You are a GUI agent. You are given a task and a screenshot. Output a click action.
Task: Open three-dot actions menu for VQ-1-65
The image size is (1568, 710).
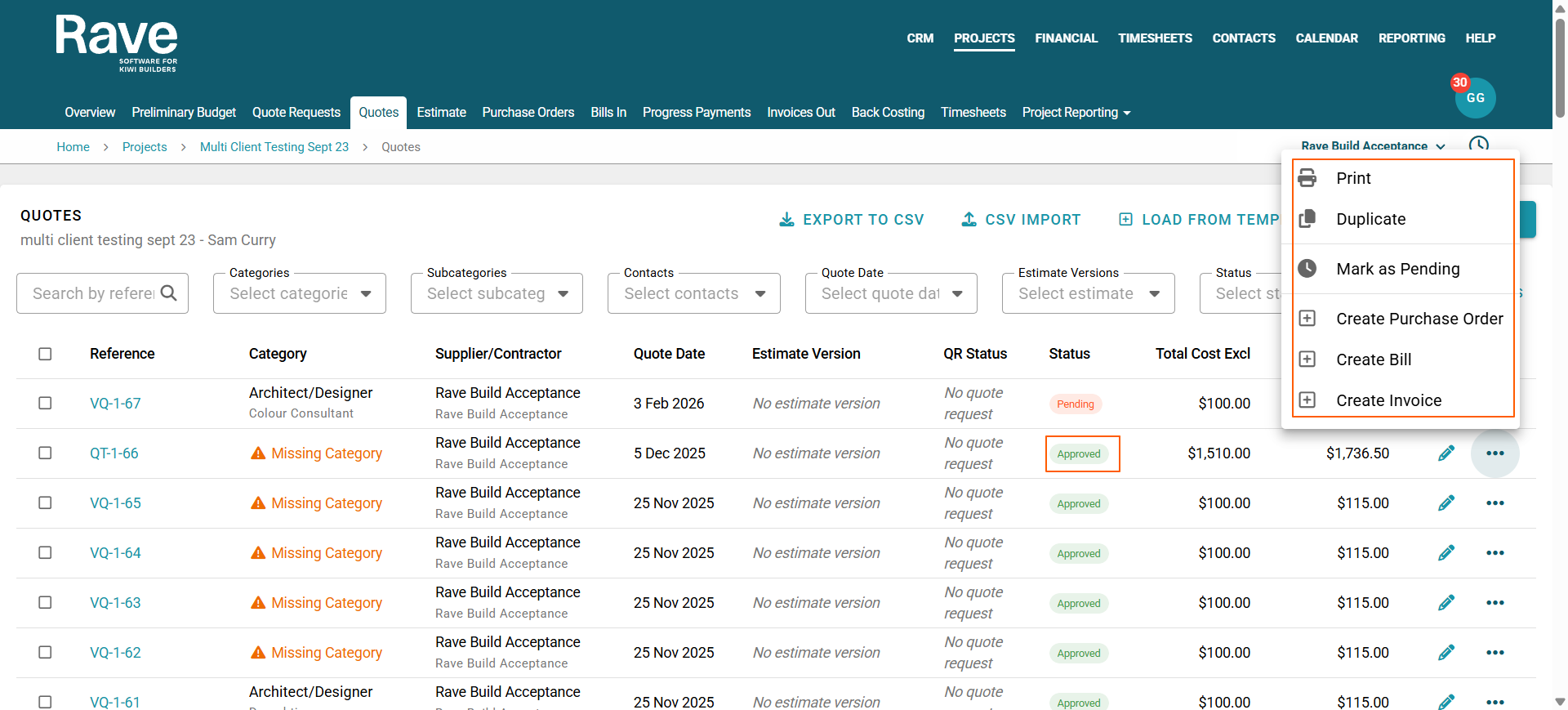(1494, 503)
